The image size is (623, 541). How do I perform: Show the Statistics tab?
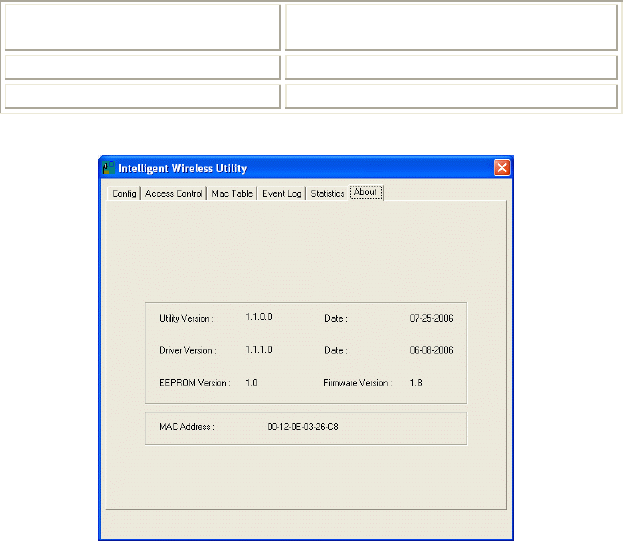(327, 193)
